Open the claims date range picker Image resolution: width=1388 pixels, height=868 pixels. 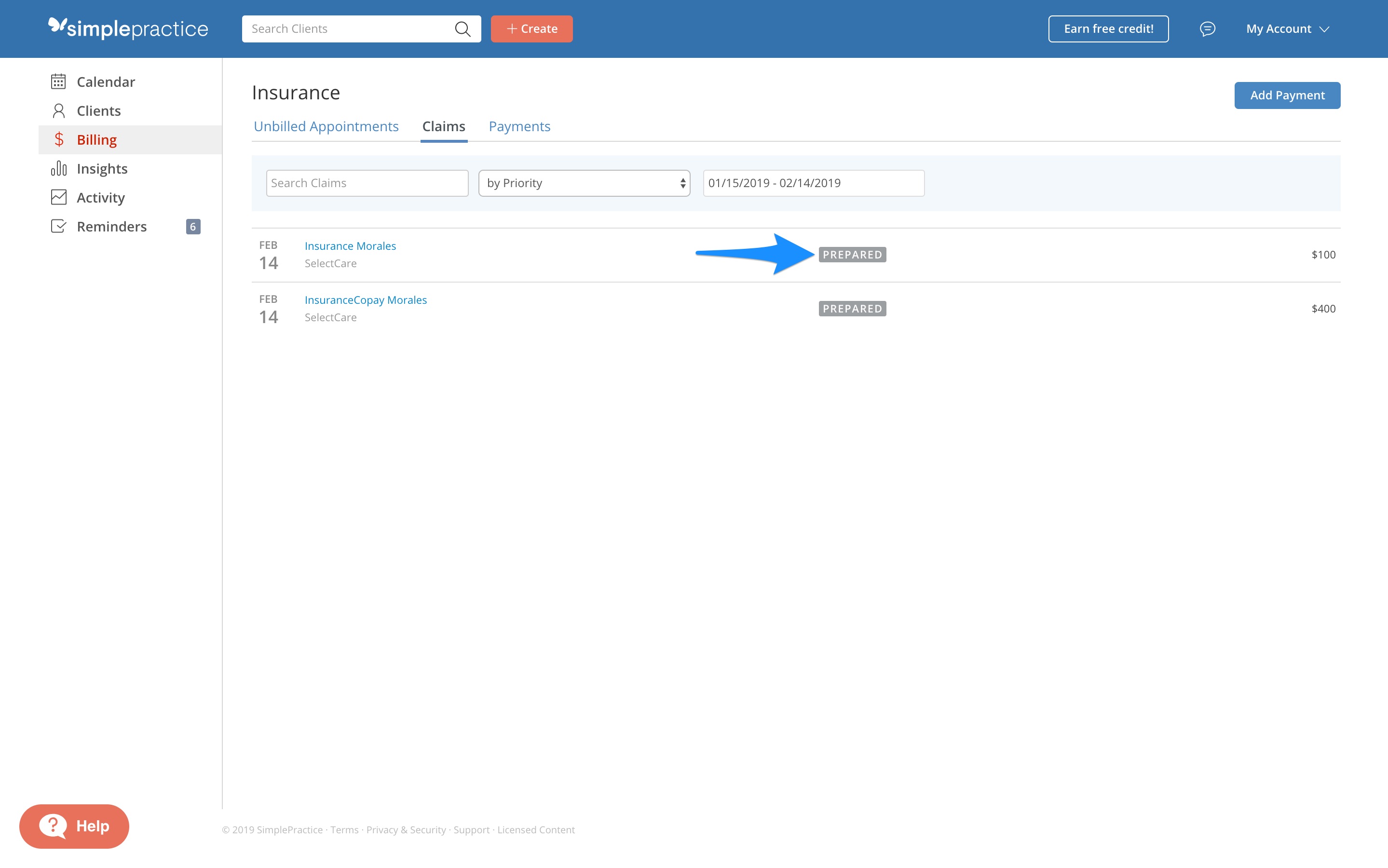813,183
